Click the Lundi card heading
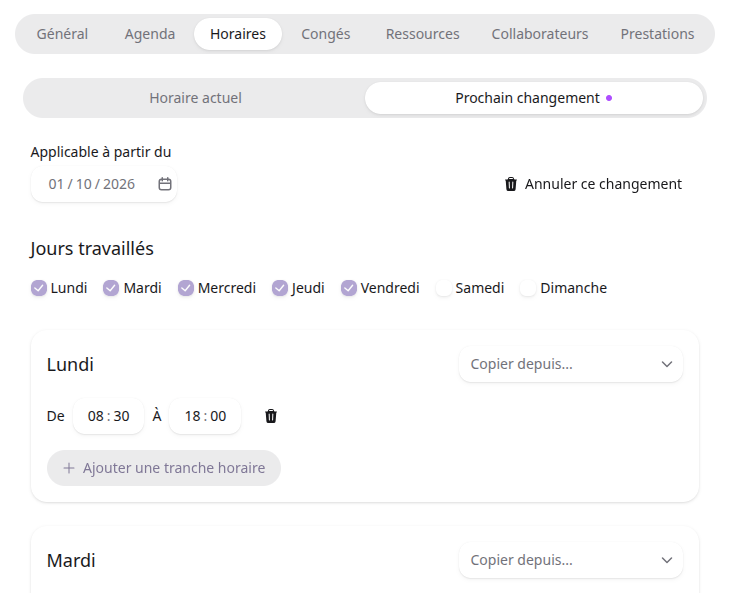 coord(70,364)
